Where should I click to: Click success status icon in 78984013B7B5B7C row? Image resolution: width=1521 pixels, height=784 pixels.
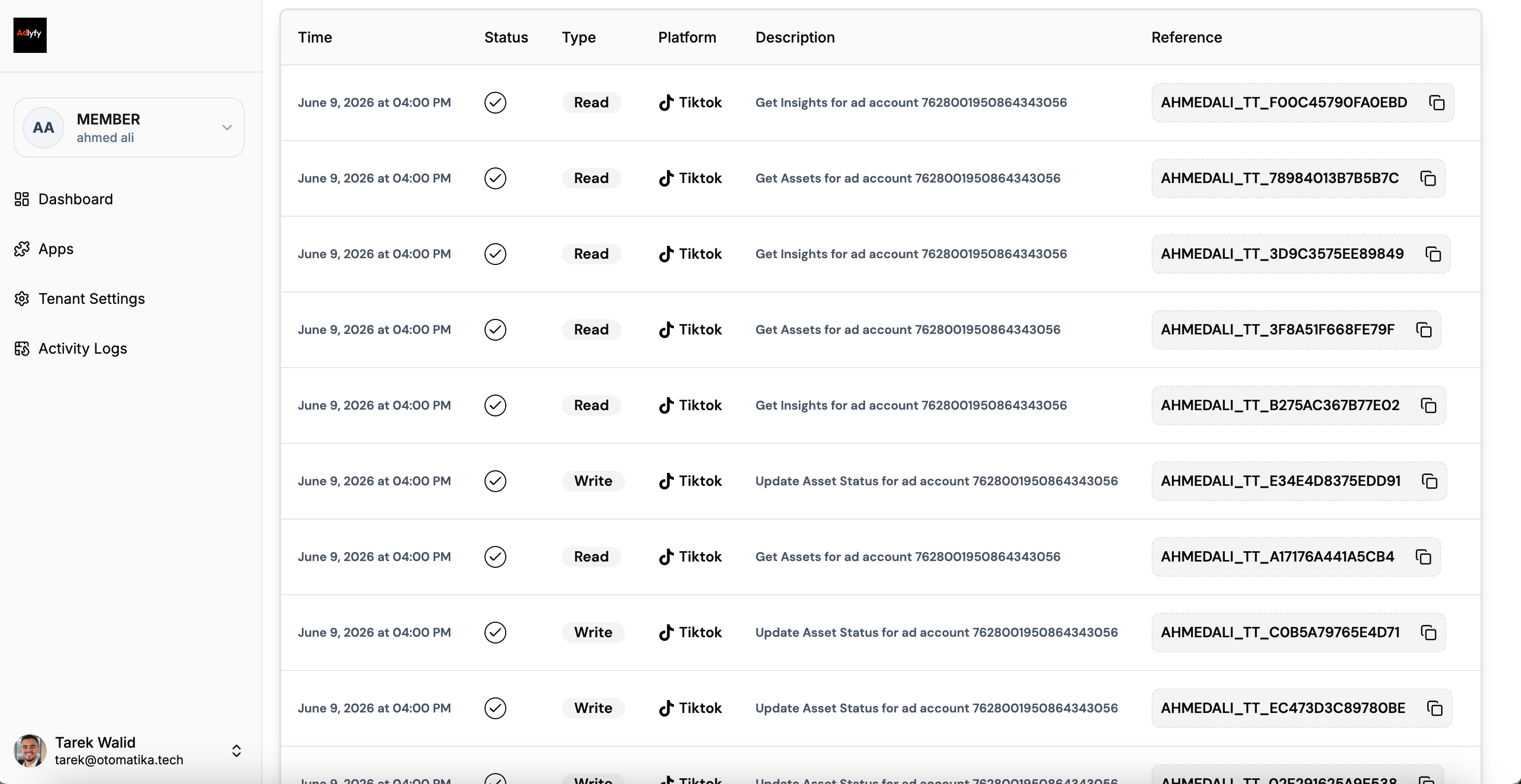495,178
